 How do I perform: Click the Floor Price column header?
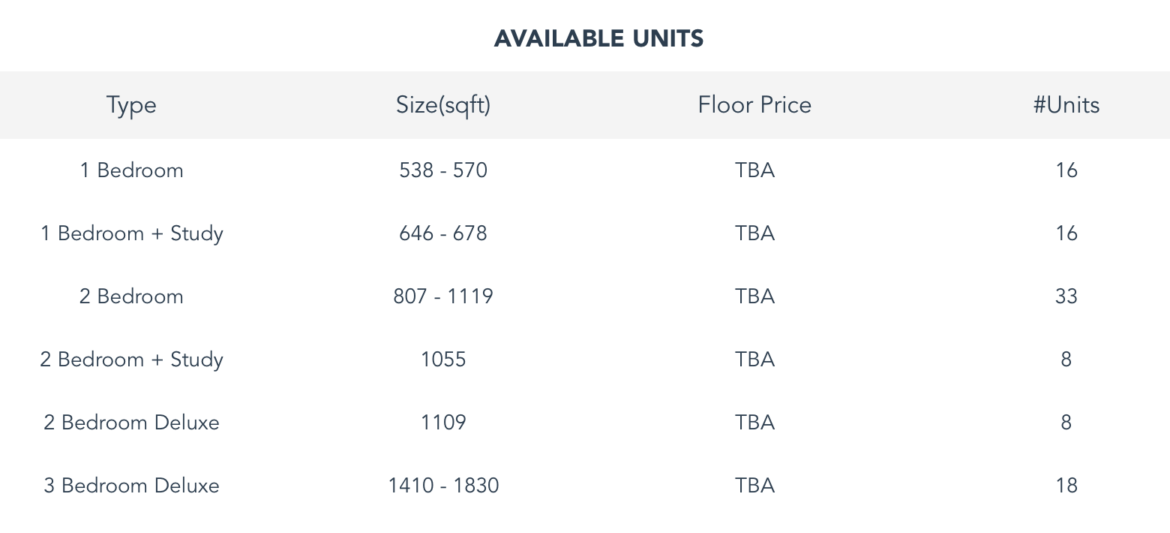pos(754,105)
